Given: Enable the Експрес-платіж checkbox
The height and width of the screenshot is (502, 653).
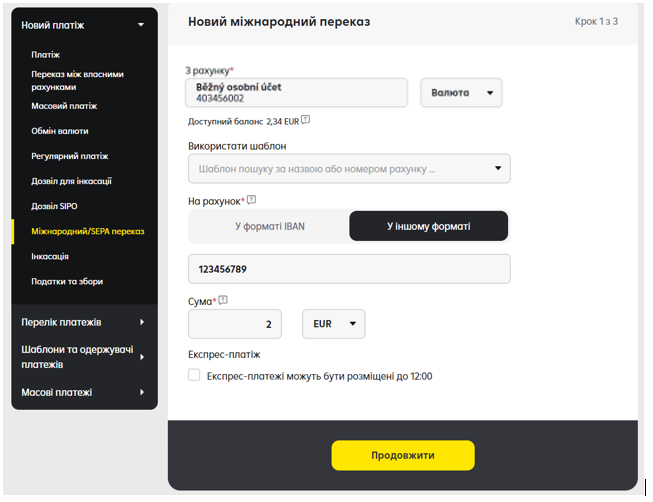Looking at the screenshot, I should coord(194,375).
